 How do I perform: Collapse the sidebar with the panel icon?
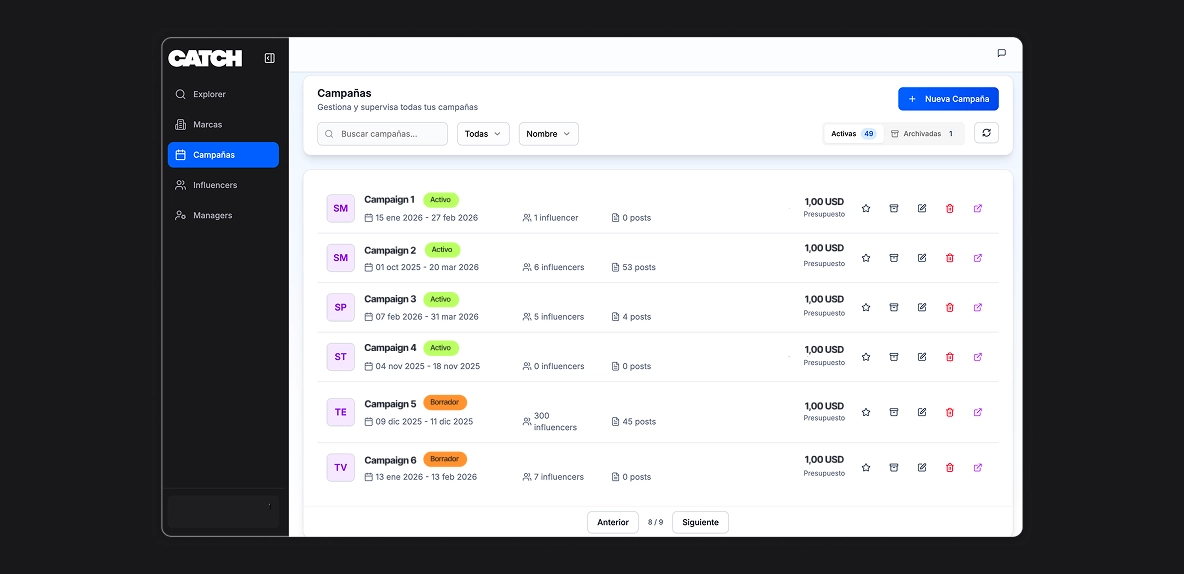[x=269, y=58]
